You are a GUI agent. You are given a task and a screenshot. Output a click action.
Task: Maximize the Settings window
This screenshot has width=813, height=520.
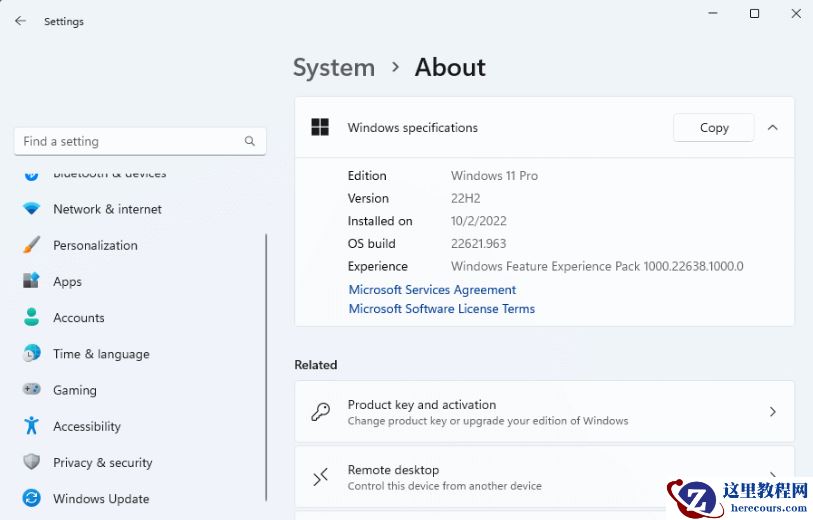pos(754,13)
